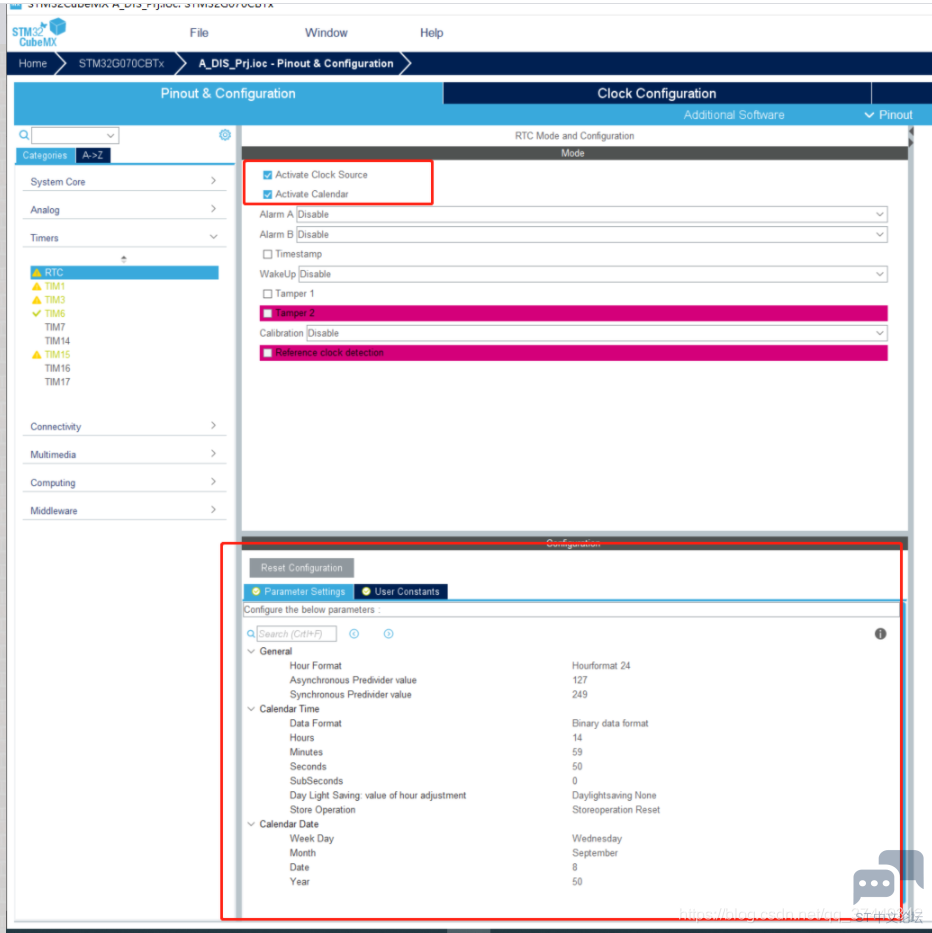Click the search magnifier in the categories panel

(x=24, y=135)
